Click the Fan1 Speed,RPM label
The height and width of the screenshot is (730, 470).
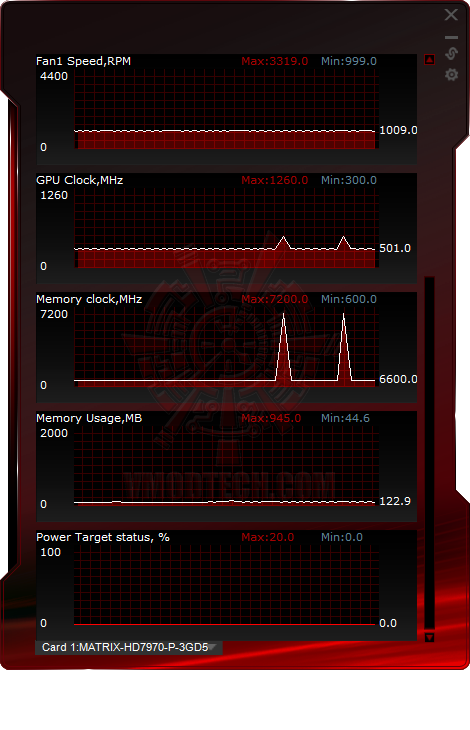[83, 61]
